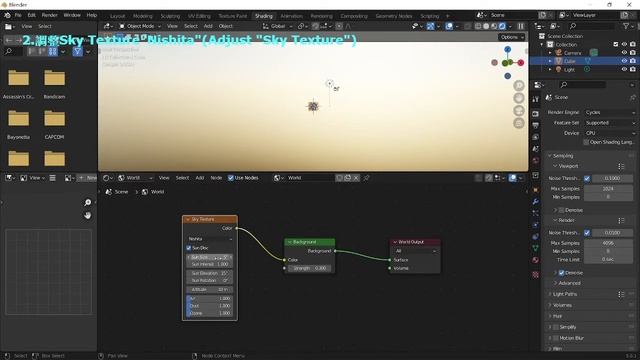Screen dimensions: 640x360
Task: Expand the Camera item in outliner
Action: 550,53
